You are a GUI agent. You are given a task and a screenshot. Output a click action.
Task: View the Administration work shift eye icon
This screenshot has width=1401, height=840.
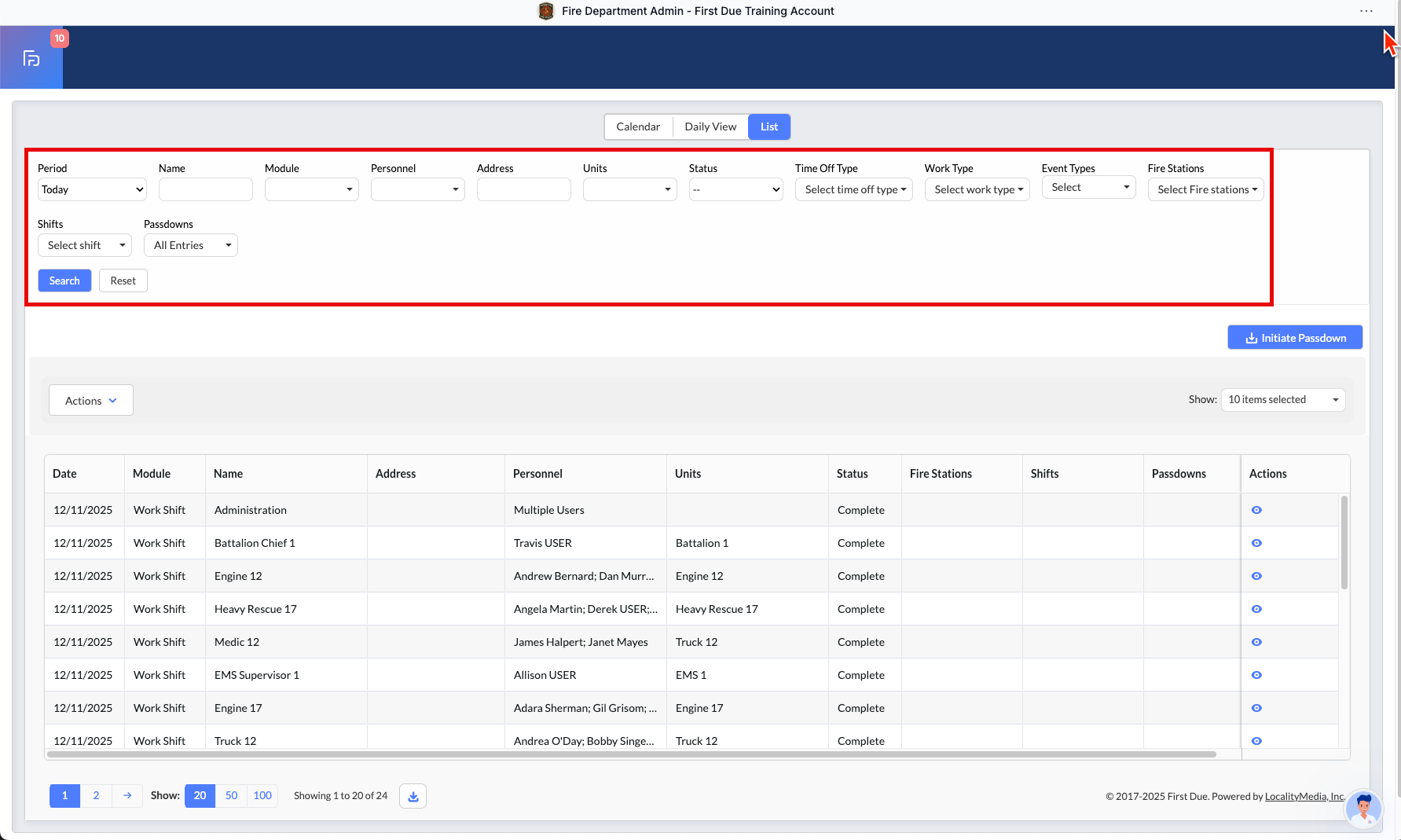point(1256,510)
